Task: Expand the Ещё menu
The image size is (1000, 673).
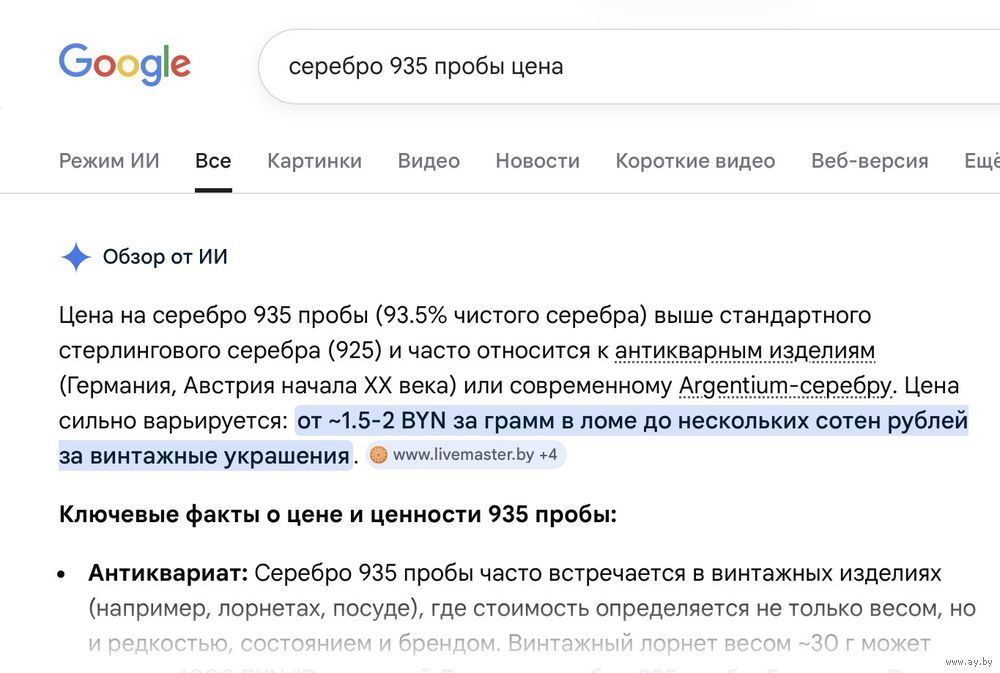Action: tap(980, 161)
